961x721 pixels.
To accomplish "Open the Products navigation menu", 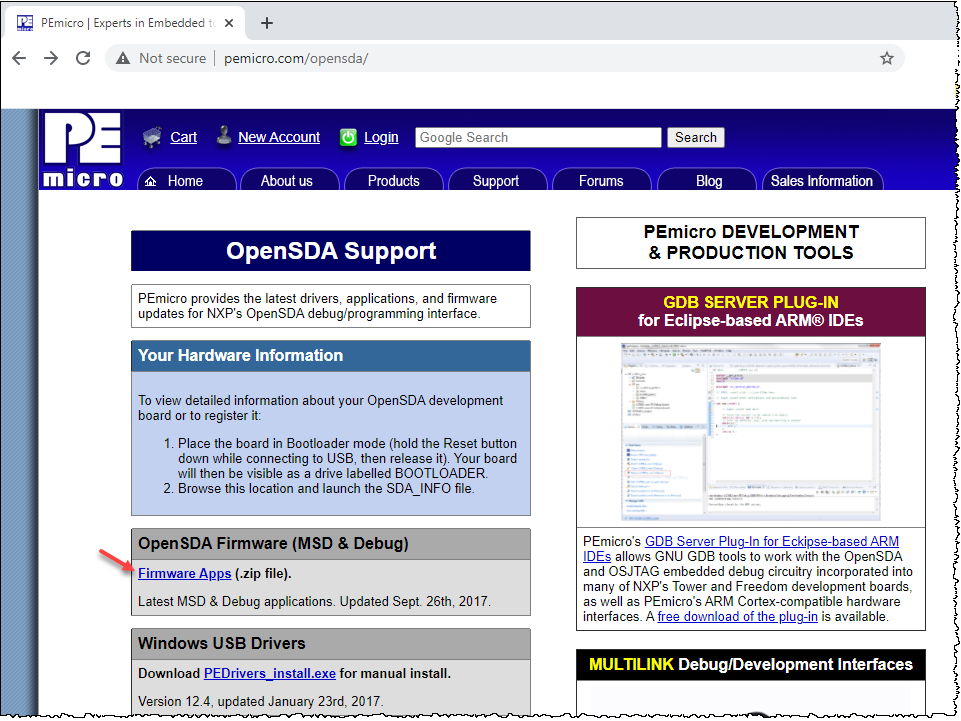I will 393,181.
